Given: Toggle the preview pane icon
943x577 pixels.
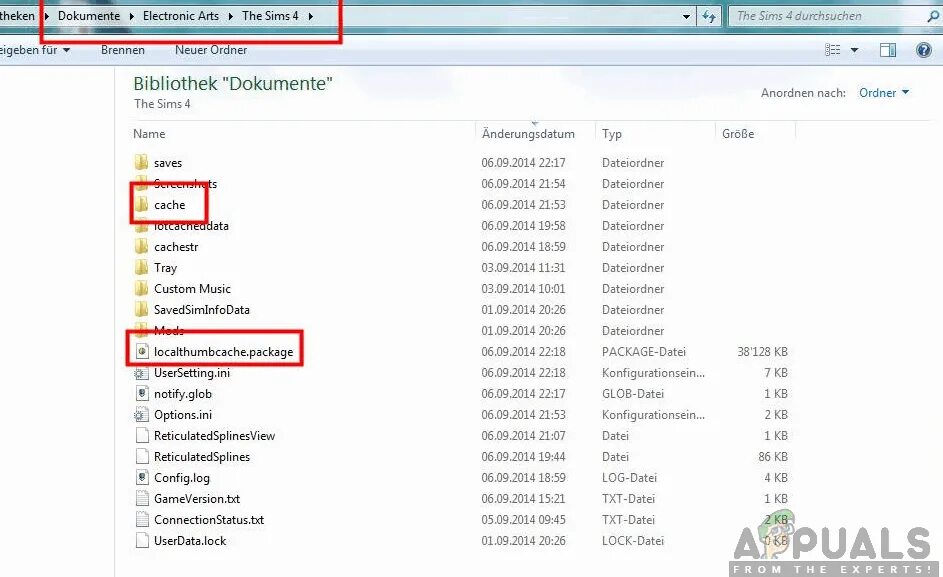Looking at the screenshot, I should (888, 50).
